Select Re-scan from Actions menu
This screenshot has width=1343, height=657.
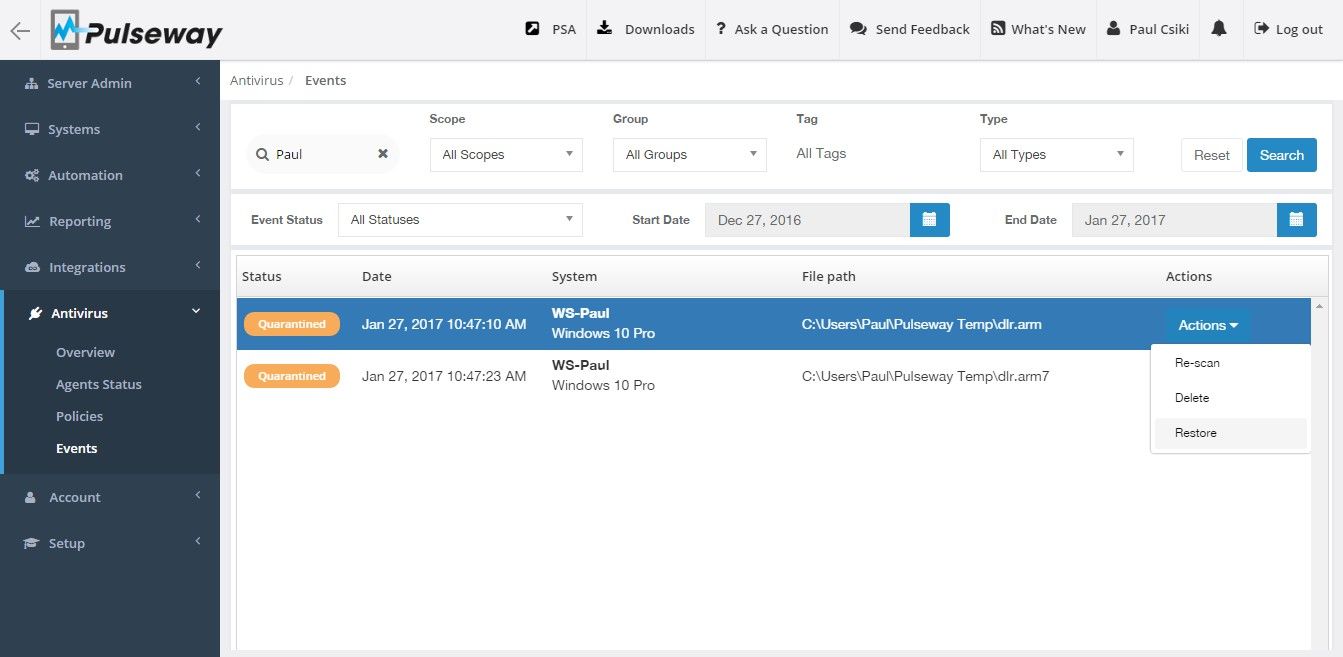1230,363
